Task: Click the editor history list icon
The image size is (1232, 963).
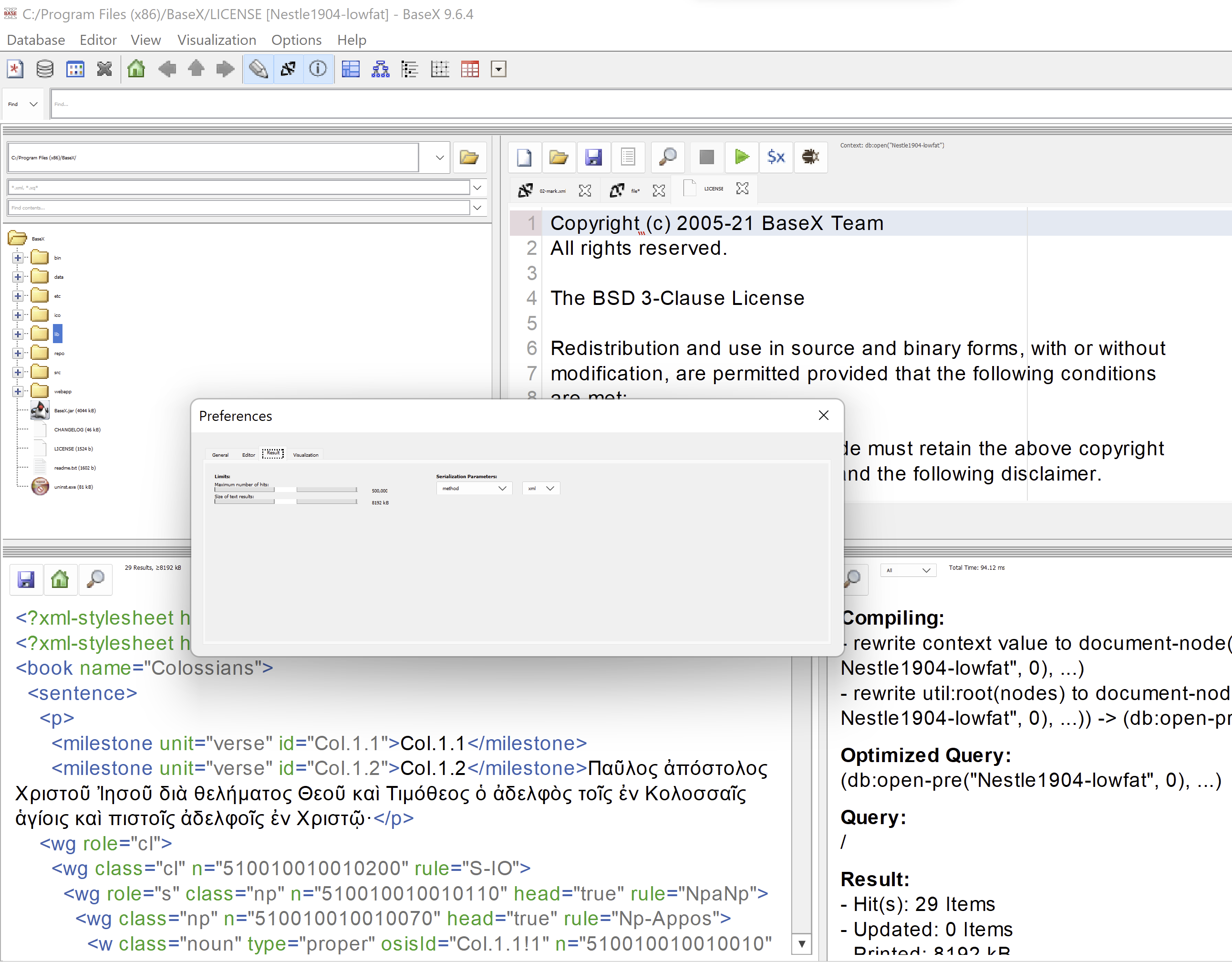Action: tap(629, 157)
